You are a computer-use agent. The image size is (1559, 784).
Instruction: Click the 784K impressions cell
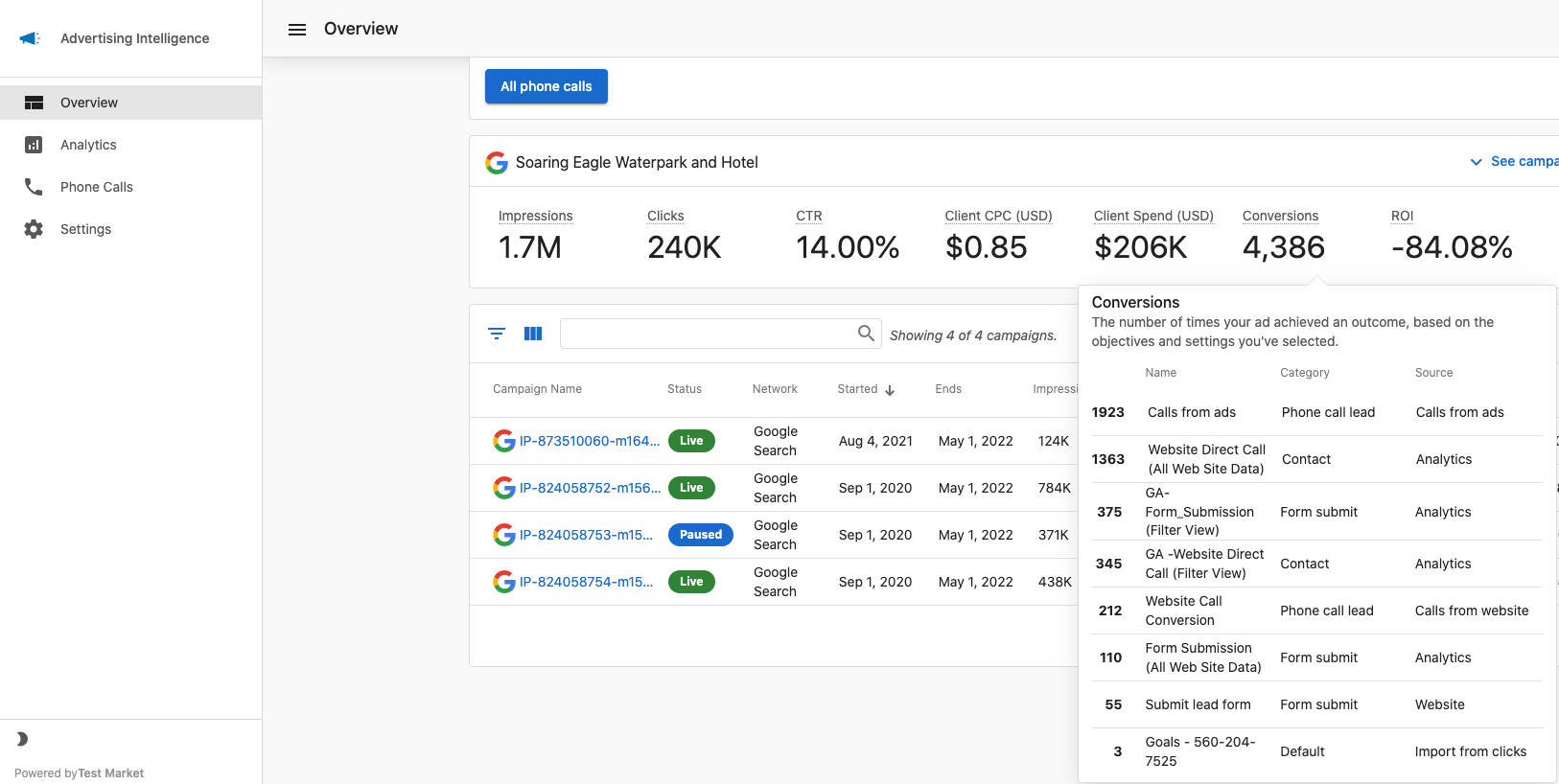pos(1054,488)
